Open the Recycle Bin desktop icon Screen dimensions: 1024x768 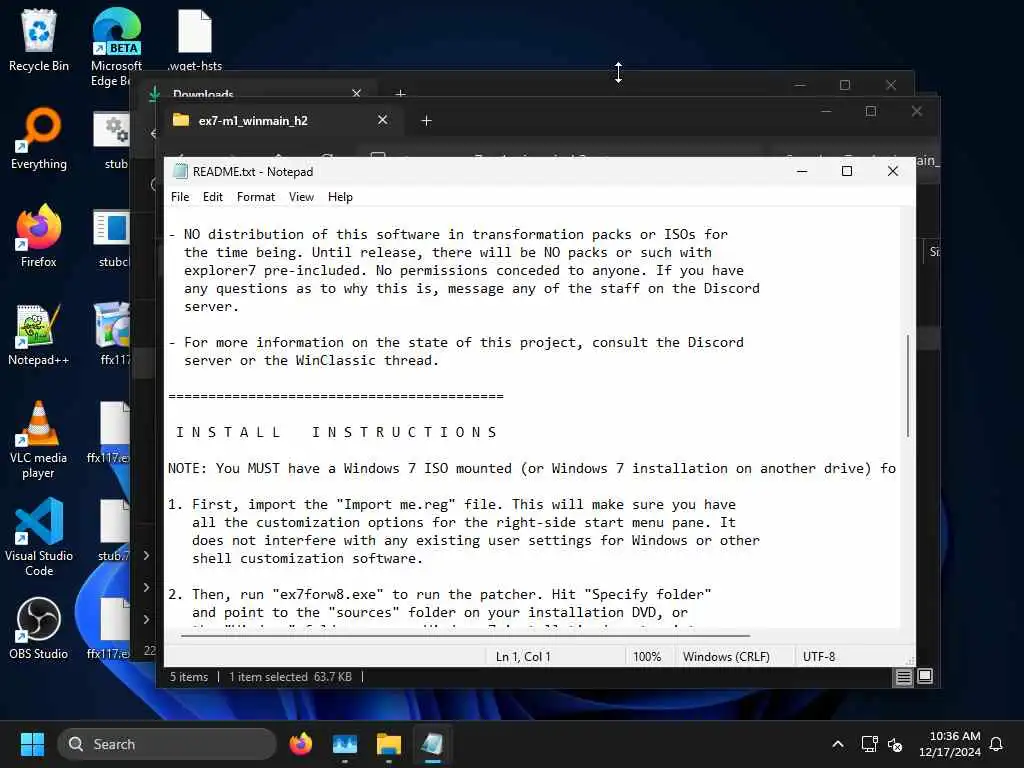coord(39,40)
